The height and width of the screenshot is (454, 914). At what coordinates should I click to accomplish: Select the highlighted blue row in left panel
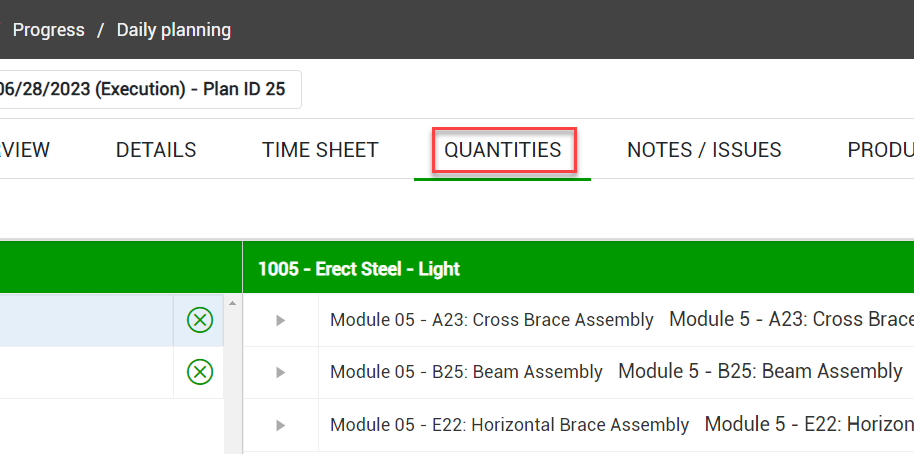point(85,320)
